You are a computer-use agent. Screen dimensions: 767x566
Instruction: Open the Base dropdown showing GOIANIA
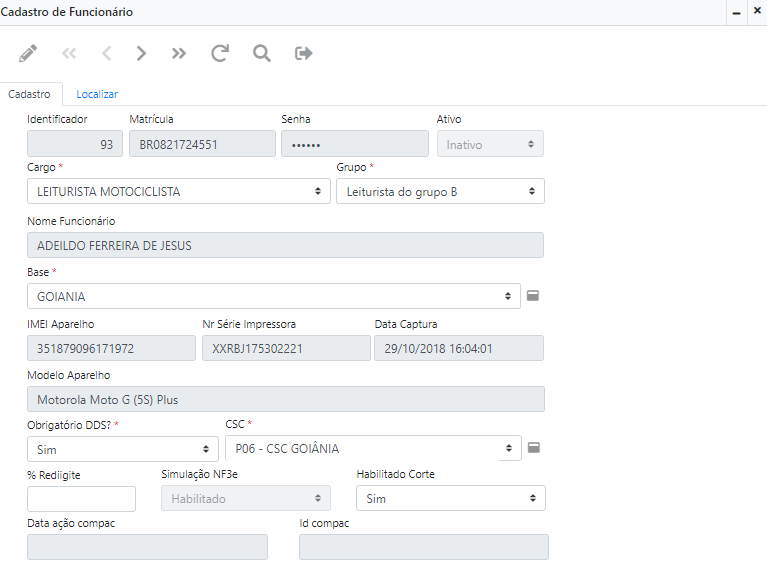point(273,296)
